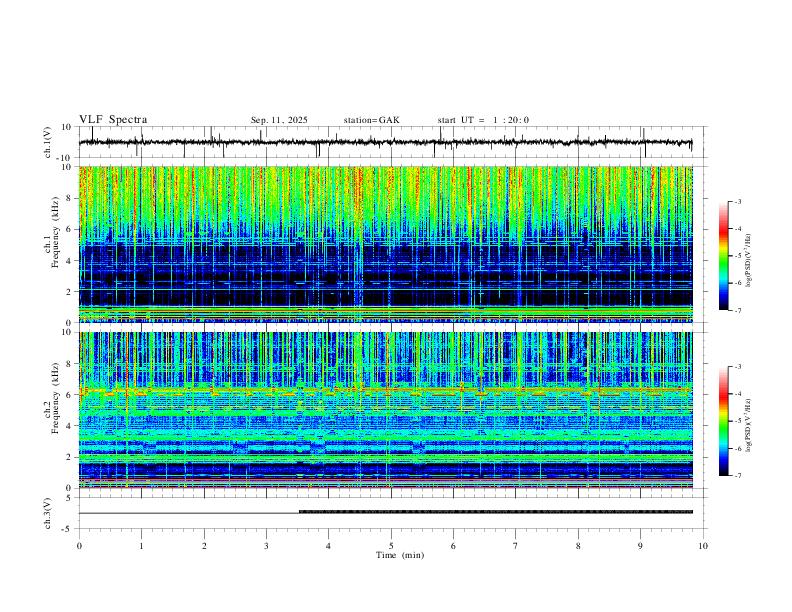Click the time axis tick label '10'

[x=703, y=546]
